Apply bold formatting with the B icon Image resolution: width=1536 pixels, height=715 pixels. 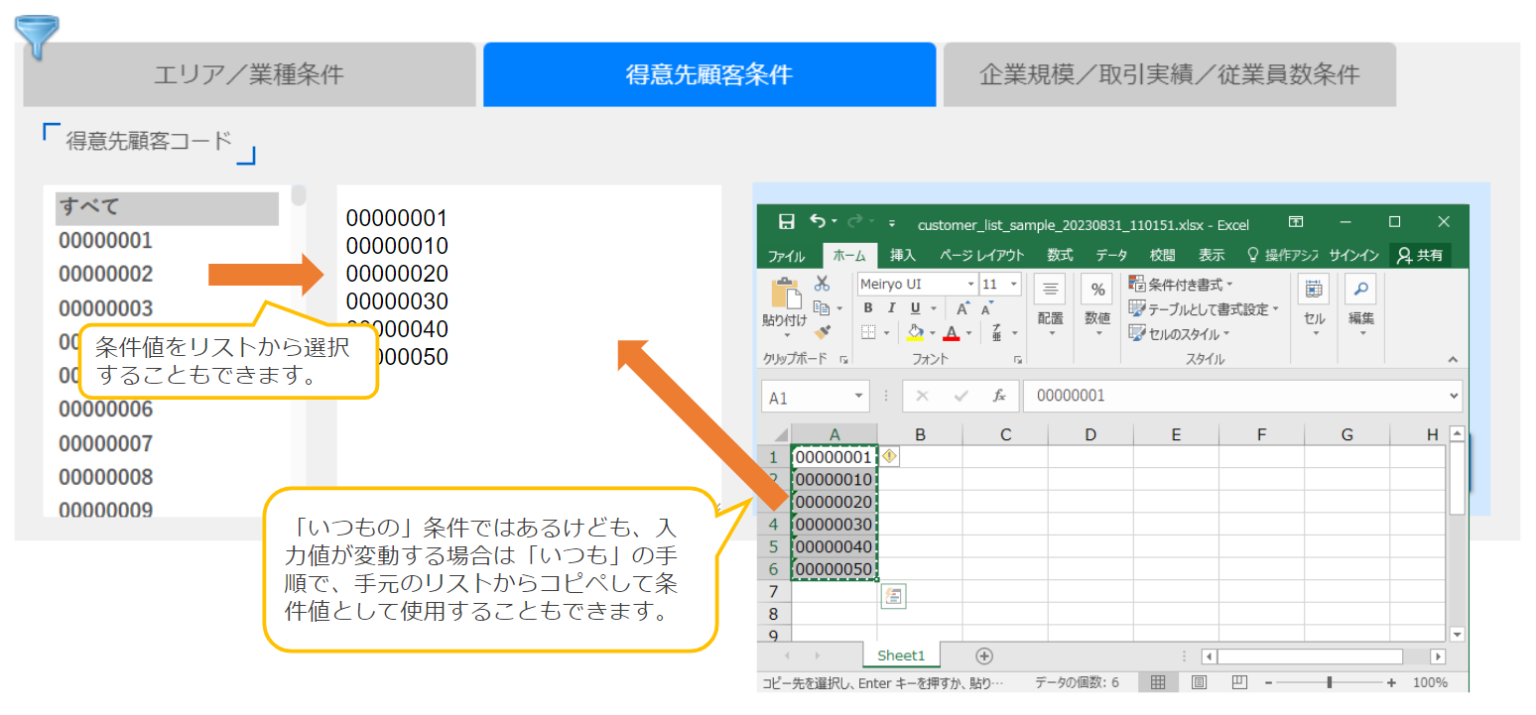click(x=868, y=307)
